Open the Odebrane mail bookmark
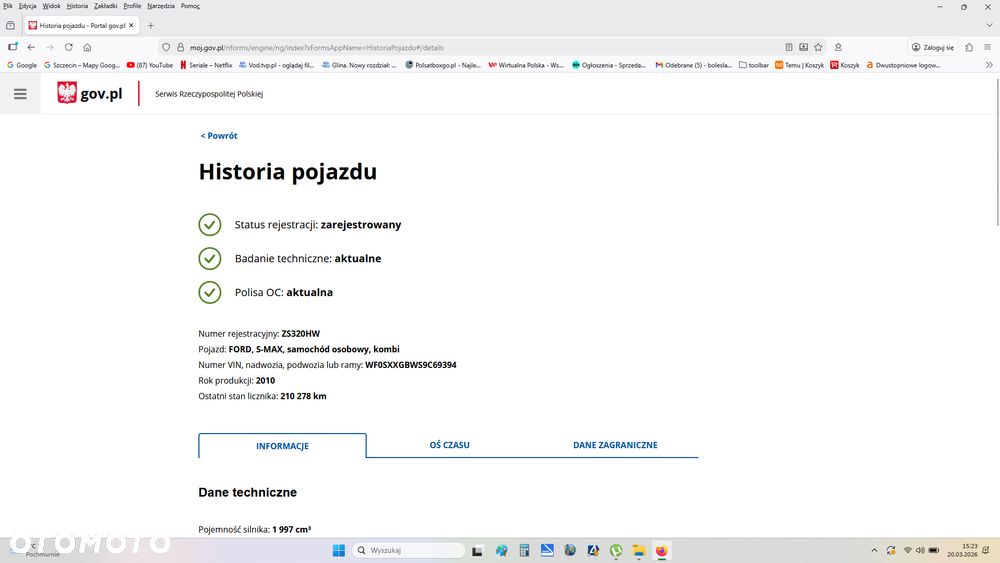 tap(693, 65)
